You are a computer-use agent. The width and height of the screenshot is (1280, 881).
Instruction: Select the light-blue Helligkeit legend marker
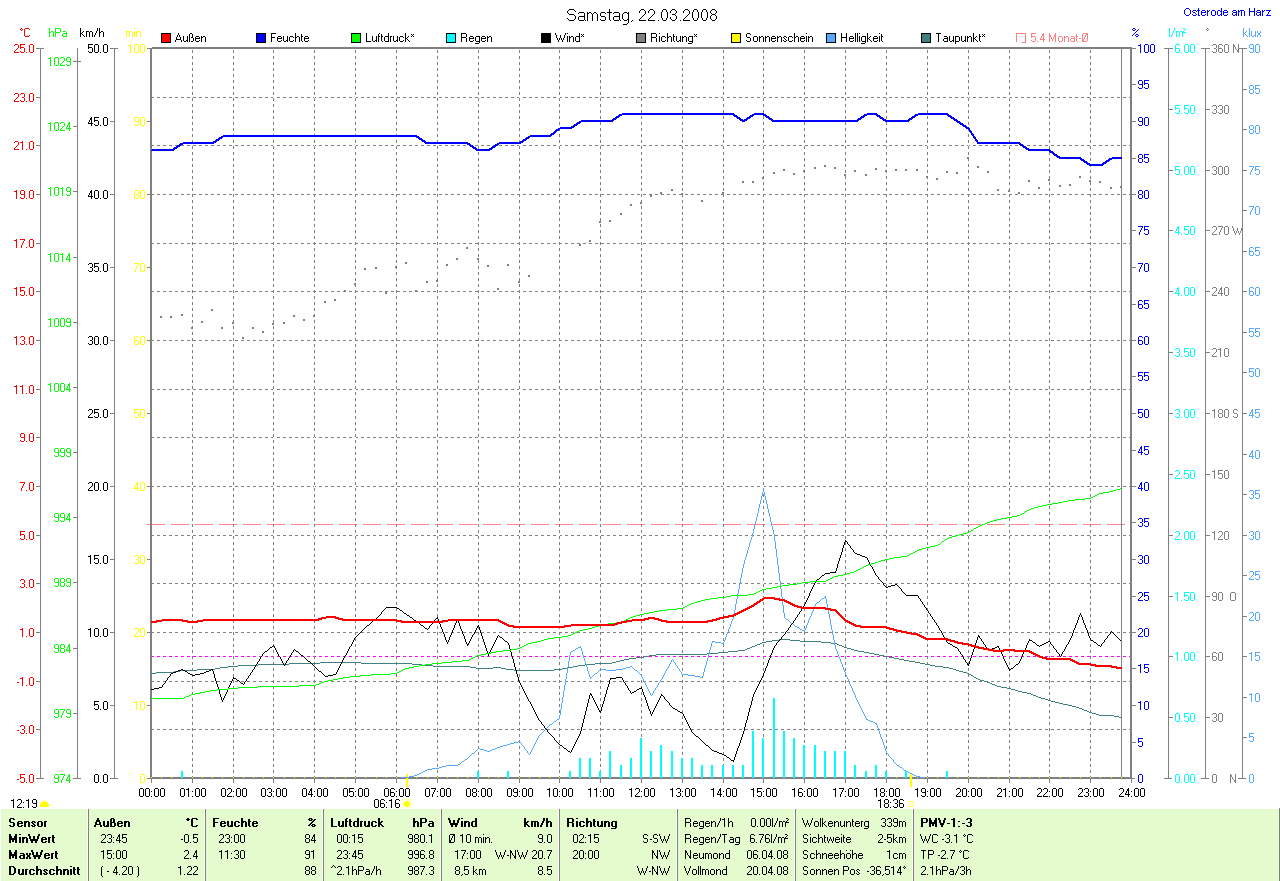point(831,38)
